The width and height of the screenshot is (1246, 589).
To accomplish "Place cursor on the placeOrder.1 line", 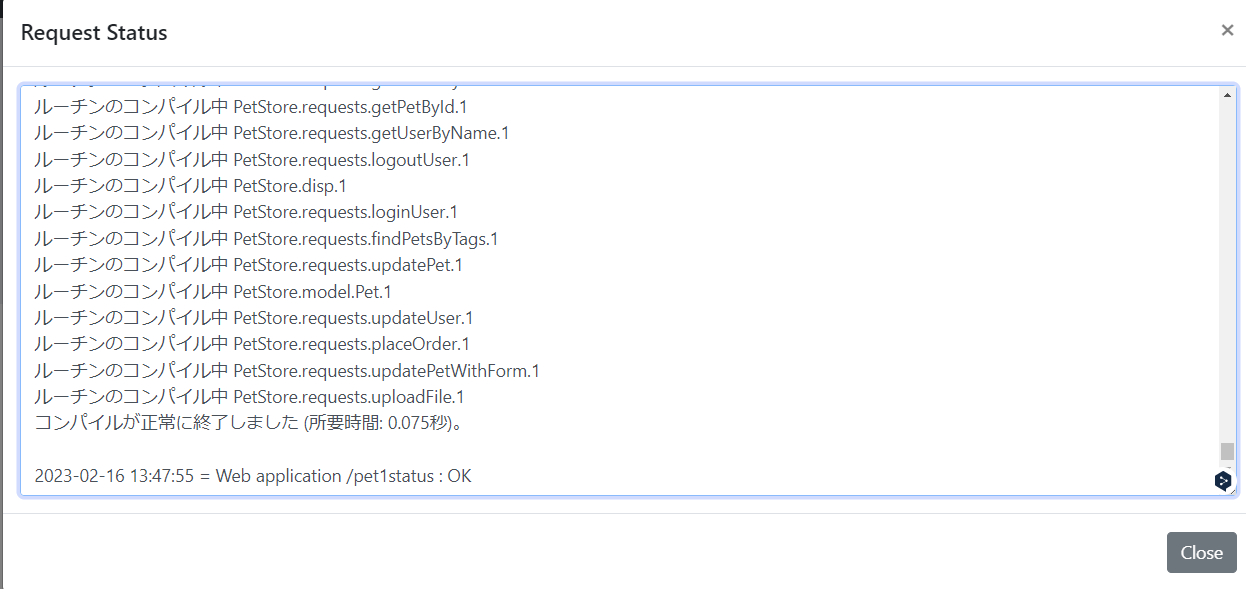I will click(251, 344).
